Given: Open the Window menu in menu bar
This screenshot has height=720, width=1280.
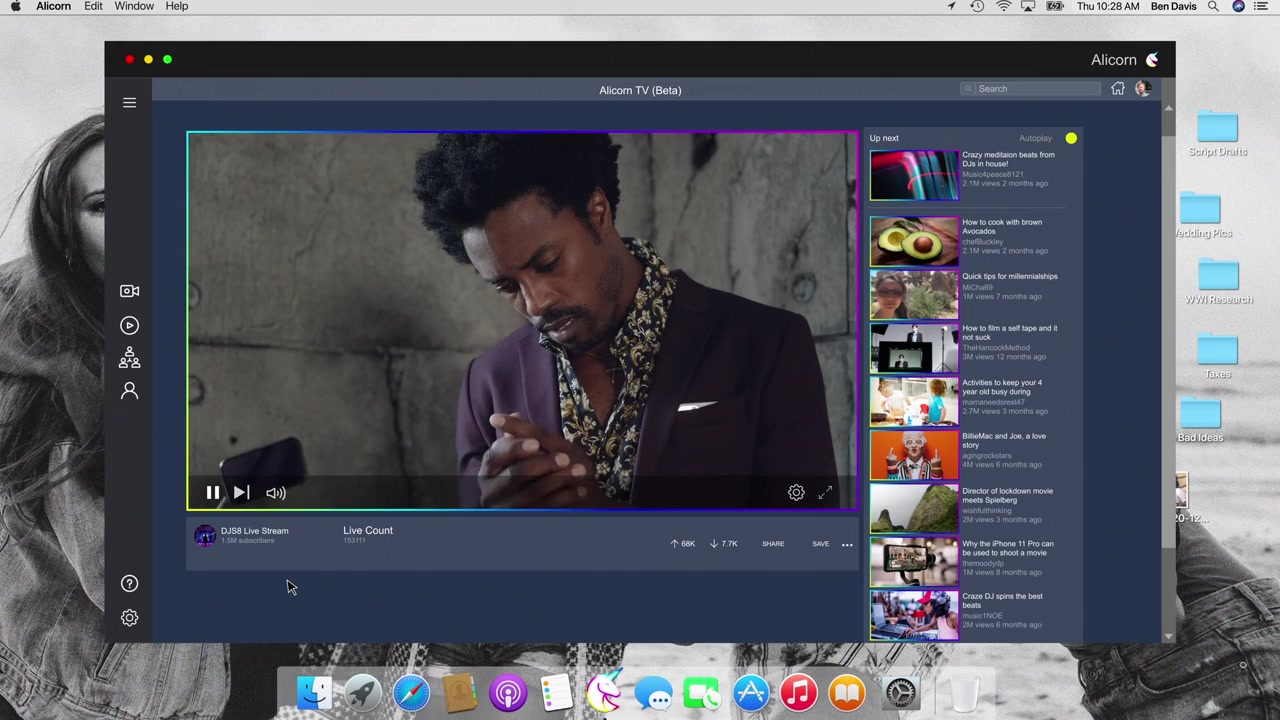Looking at the screenshot, I should [x=133, y=7].
